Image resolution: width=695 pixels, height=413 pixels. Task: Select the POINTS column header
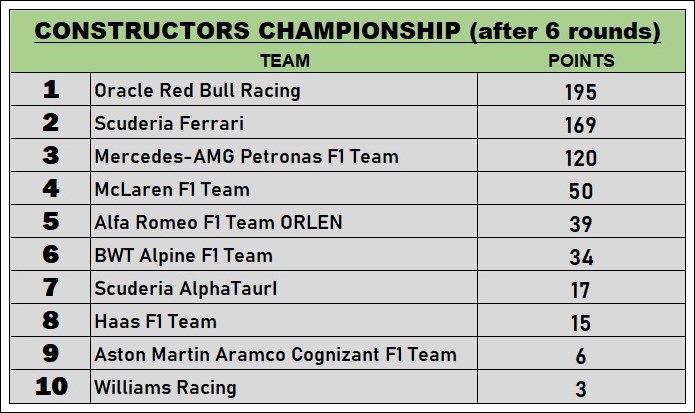point(581,61)
